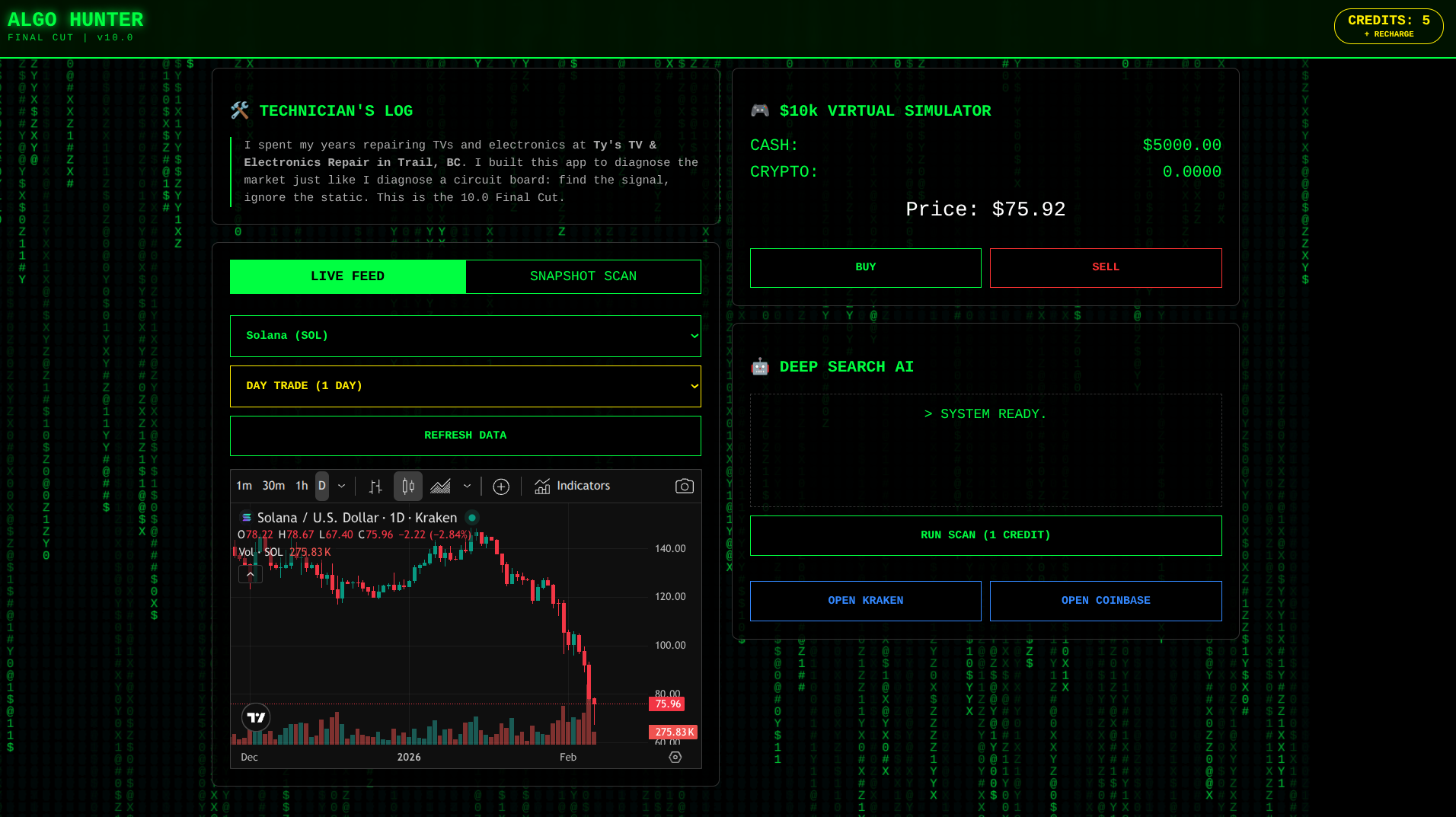This screenshot has width=1456, height=817.
Task: Take a chart snapshot with the camera icon
Action: [684, 486]
